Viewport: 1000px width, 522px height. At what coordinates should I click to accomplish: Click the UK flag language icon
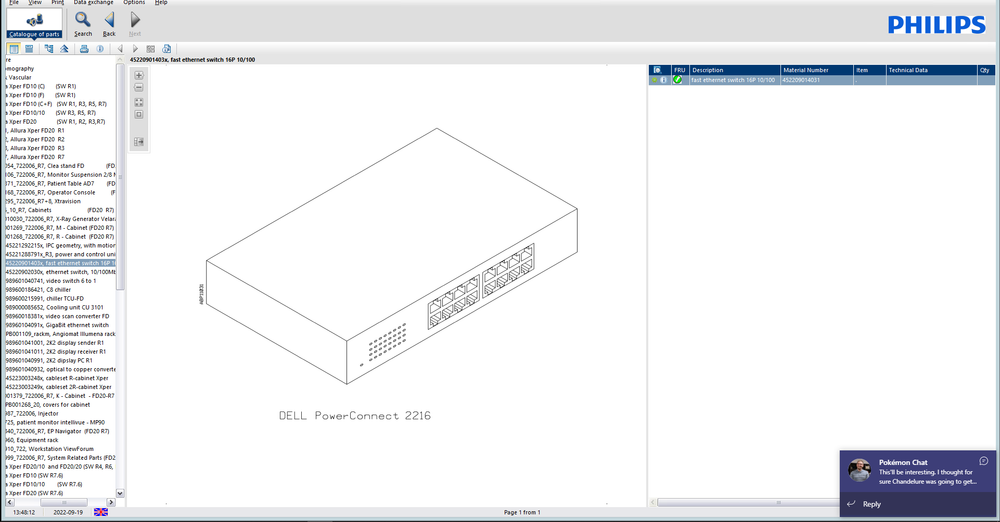pyautogui.click(x=101, y=512)
